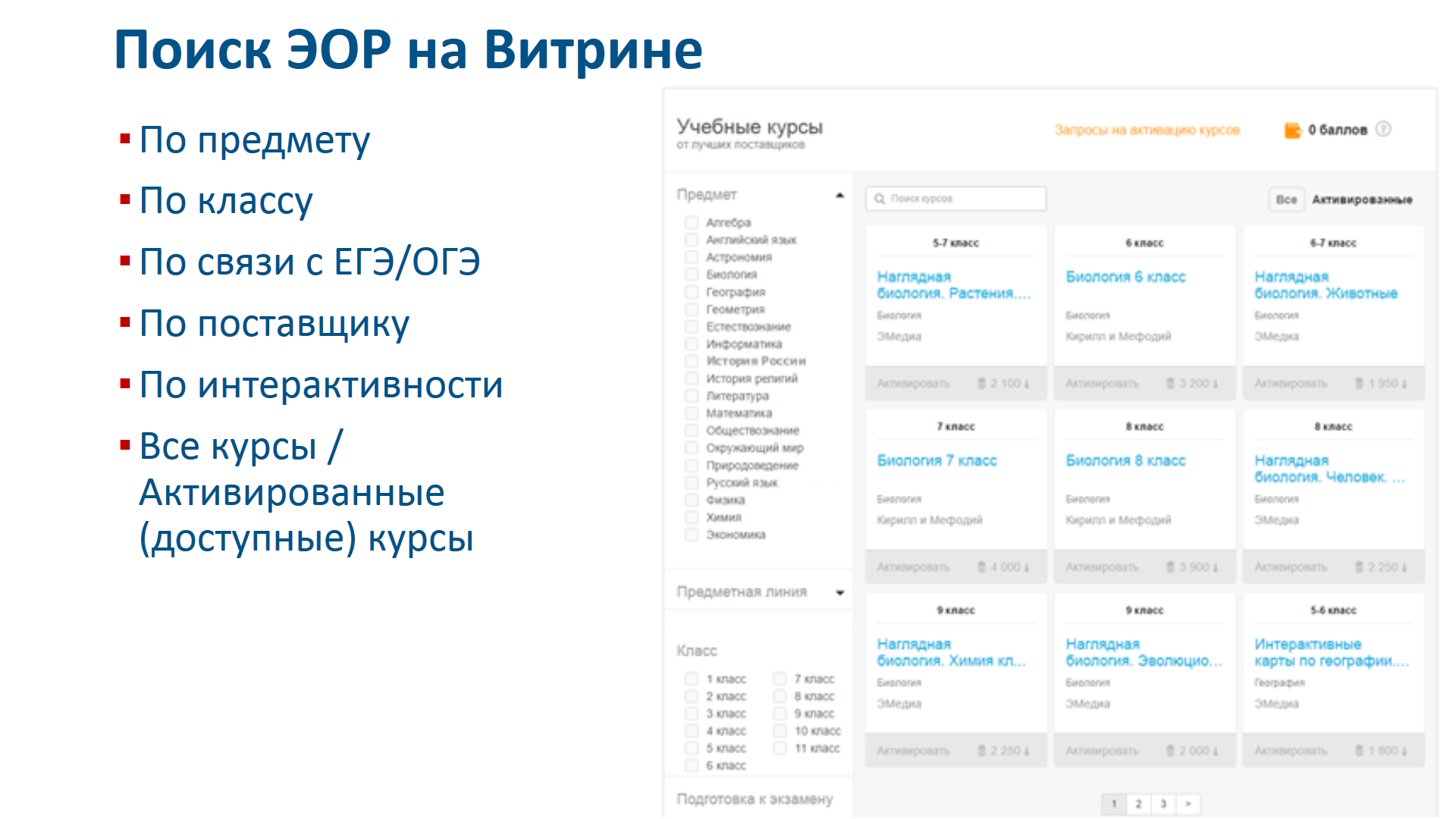Open the Биология 6 класс course
The height and width of the screenshot is (819, 1456).
tap(1125, 277)
